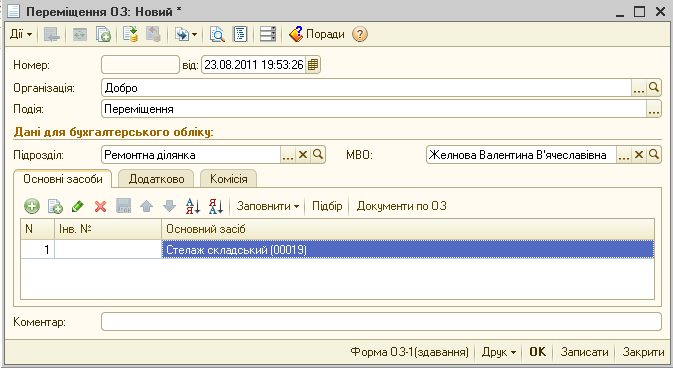Click into the Коментар field
Viewport: 673px width, 368px height.
click(381, 322)
